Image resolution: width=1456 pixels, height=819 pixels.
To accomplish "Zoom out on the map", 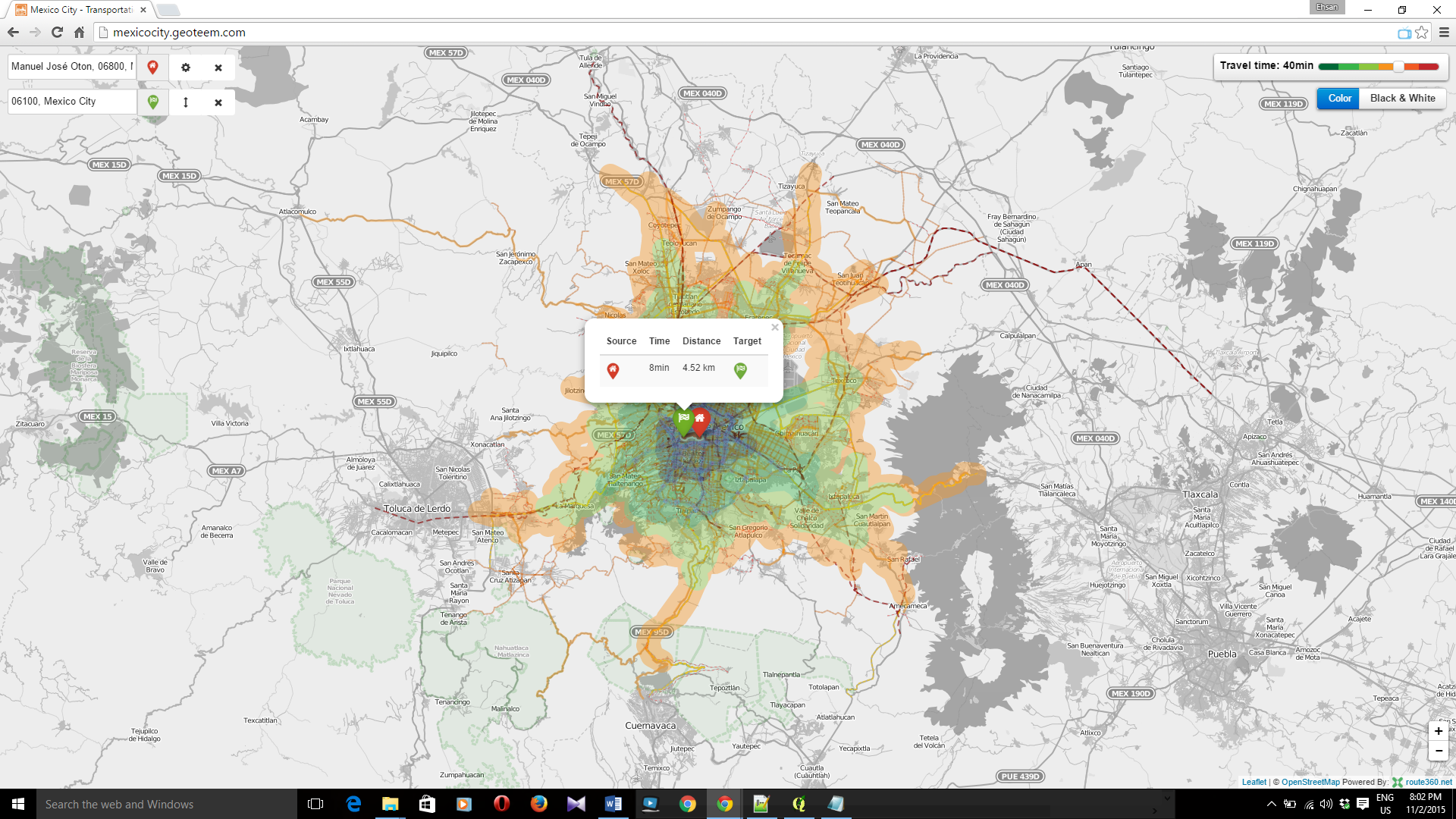I will 1438,751.
